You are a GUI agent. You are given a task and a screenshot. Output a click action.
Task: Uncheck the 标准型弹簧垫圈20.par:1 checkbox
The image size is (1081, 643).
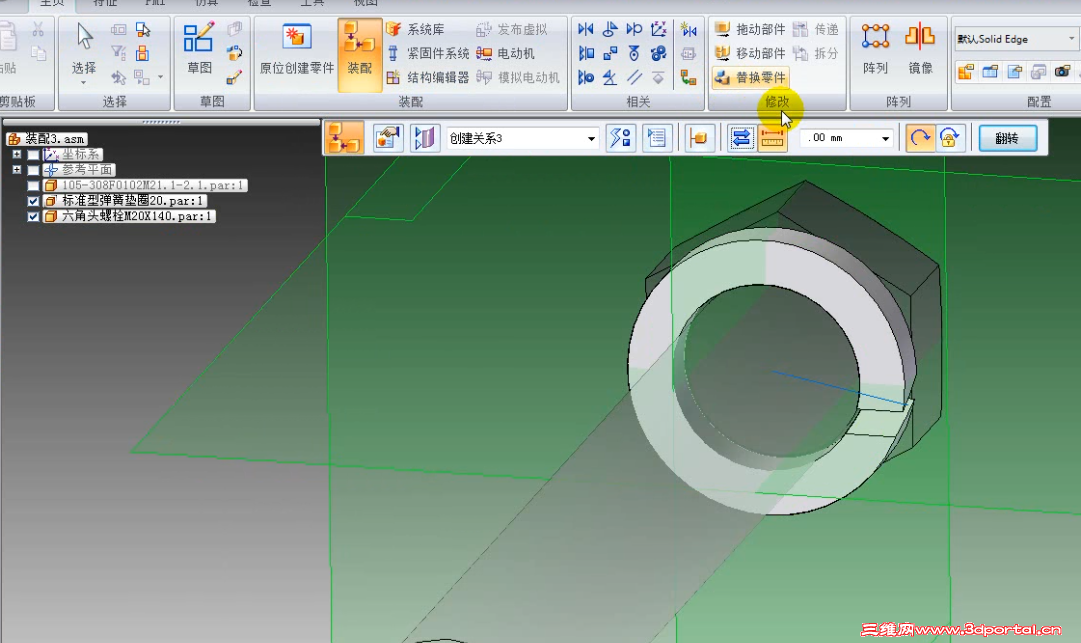(33, 201)
